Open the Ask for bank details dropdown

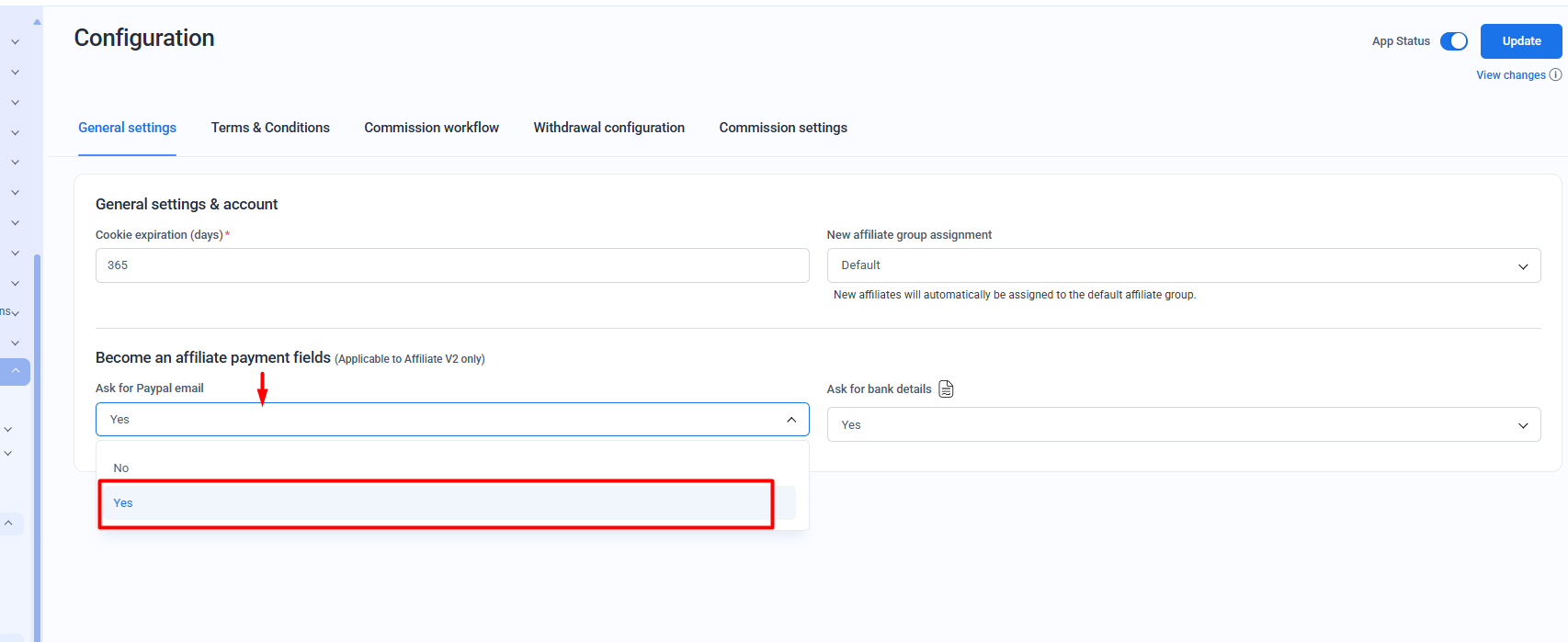tap(1183, 425)
